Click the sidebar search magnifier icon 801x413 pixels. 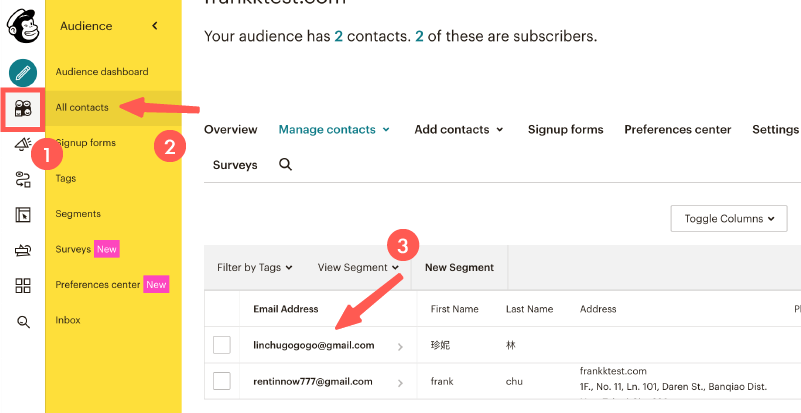coord(22,322)
